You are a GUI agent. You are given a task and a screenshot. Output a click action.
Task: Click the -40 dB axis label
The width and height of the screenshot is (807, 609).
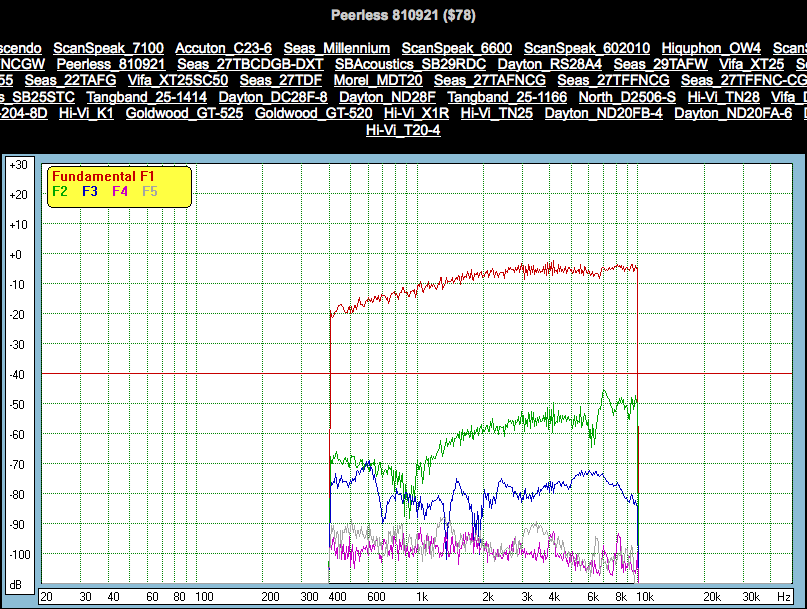coord(17,375)
